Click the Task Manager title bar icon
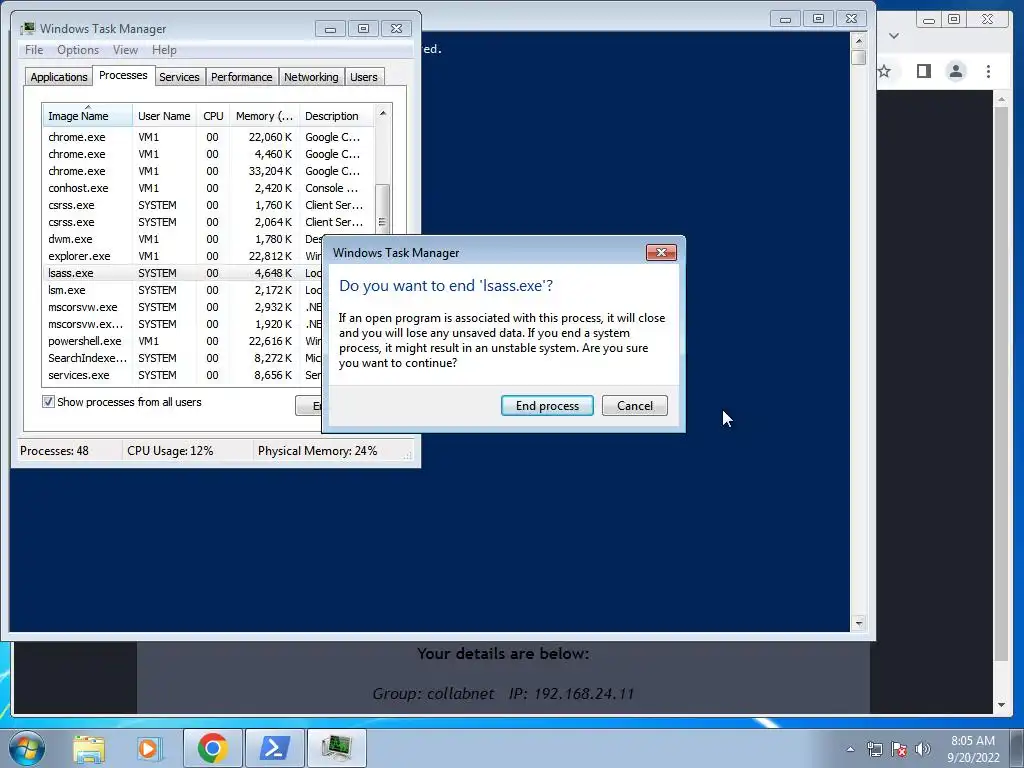The height and width of the screenshot is (768, 1024). (x=27, y=29)
